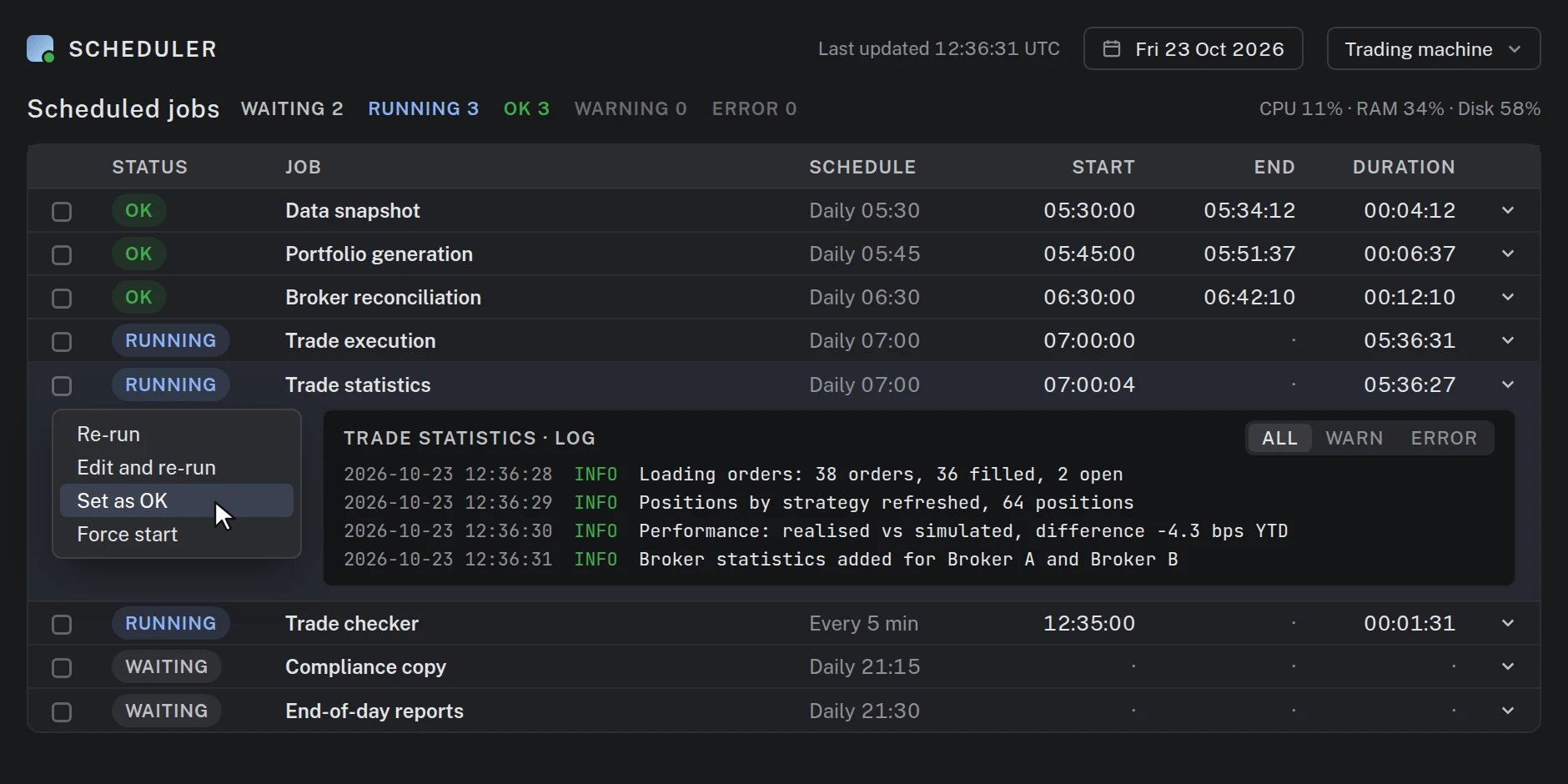1568x784 pixels.
Task: Click the 12:35:00 start time cell
Action: pyautogui.click(x=1089, y=623)
